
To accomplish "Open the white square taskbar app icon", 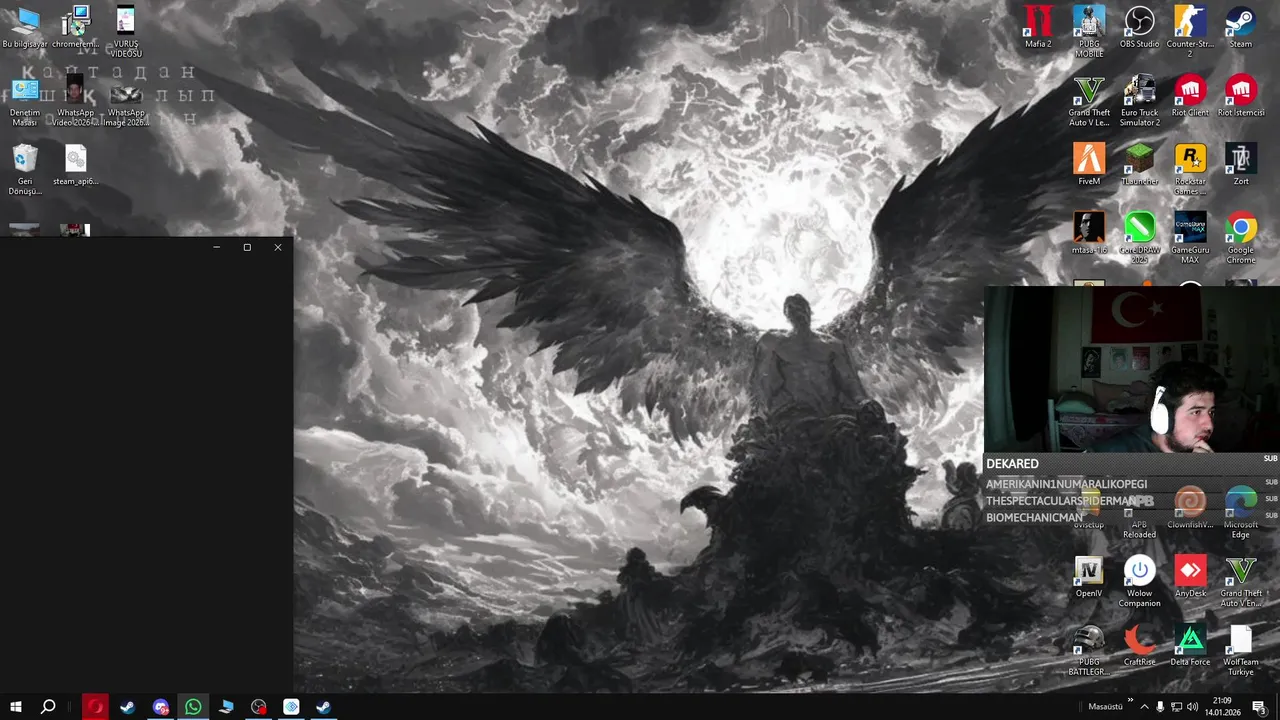I will coord(291,707).
